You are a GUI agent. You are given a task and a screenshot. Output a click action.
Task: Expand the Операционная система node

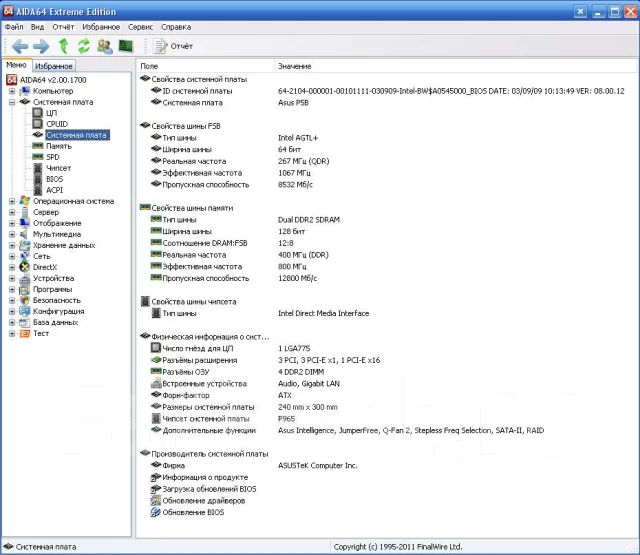(x=12, y=201)
